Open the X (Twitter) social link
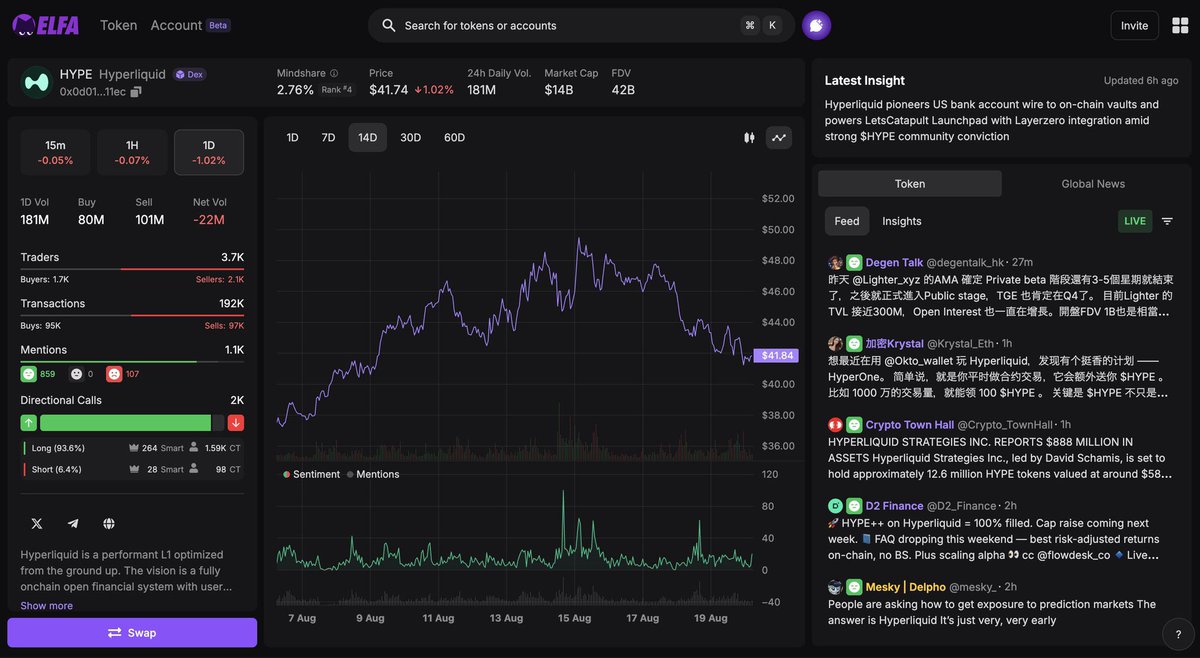 pos(37,523)
